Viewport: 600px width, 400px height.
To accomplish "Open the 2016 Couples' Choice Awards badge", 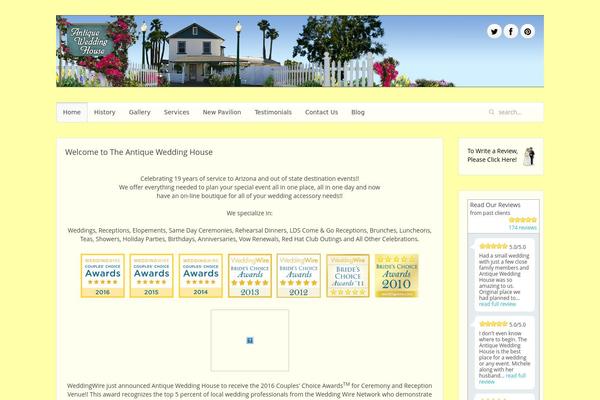I will tap(103, 276).
